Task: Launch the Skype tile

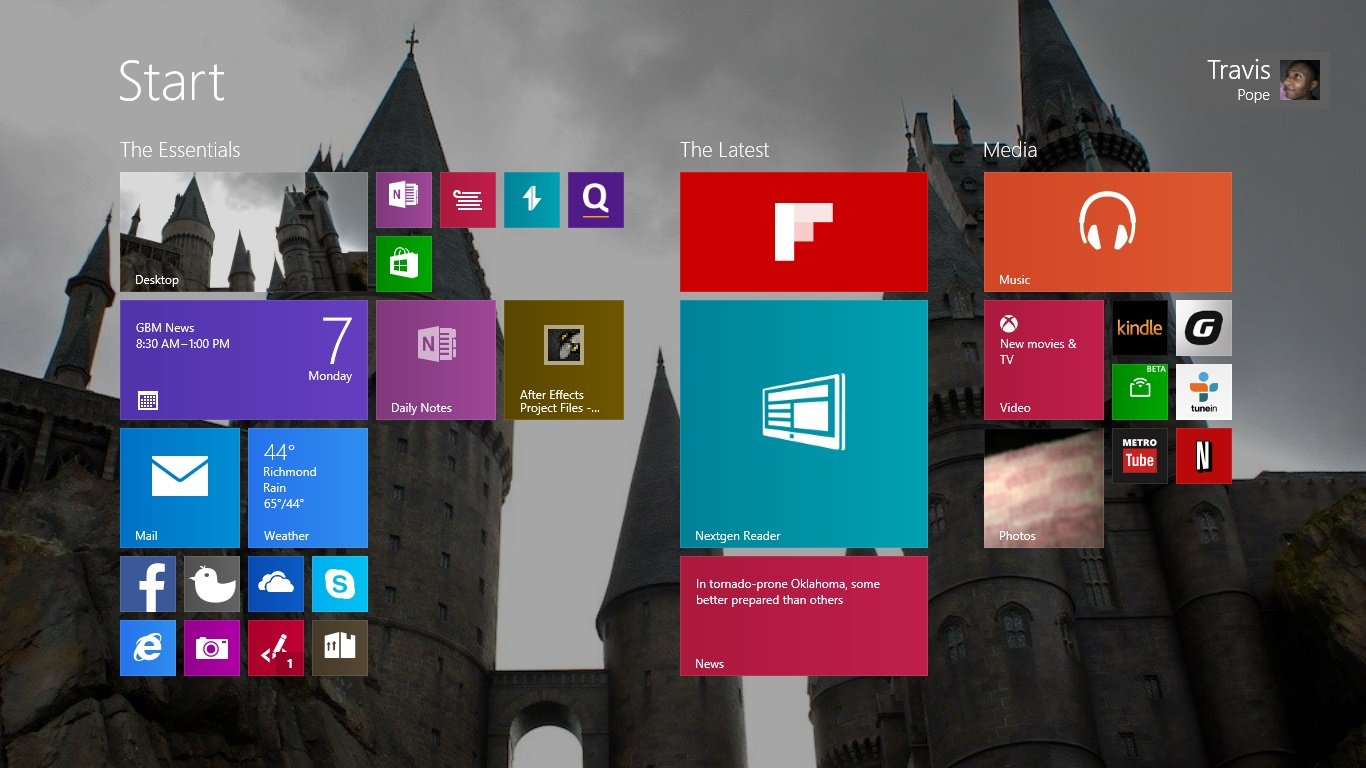Action: (340, 584)
